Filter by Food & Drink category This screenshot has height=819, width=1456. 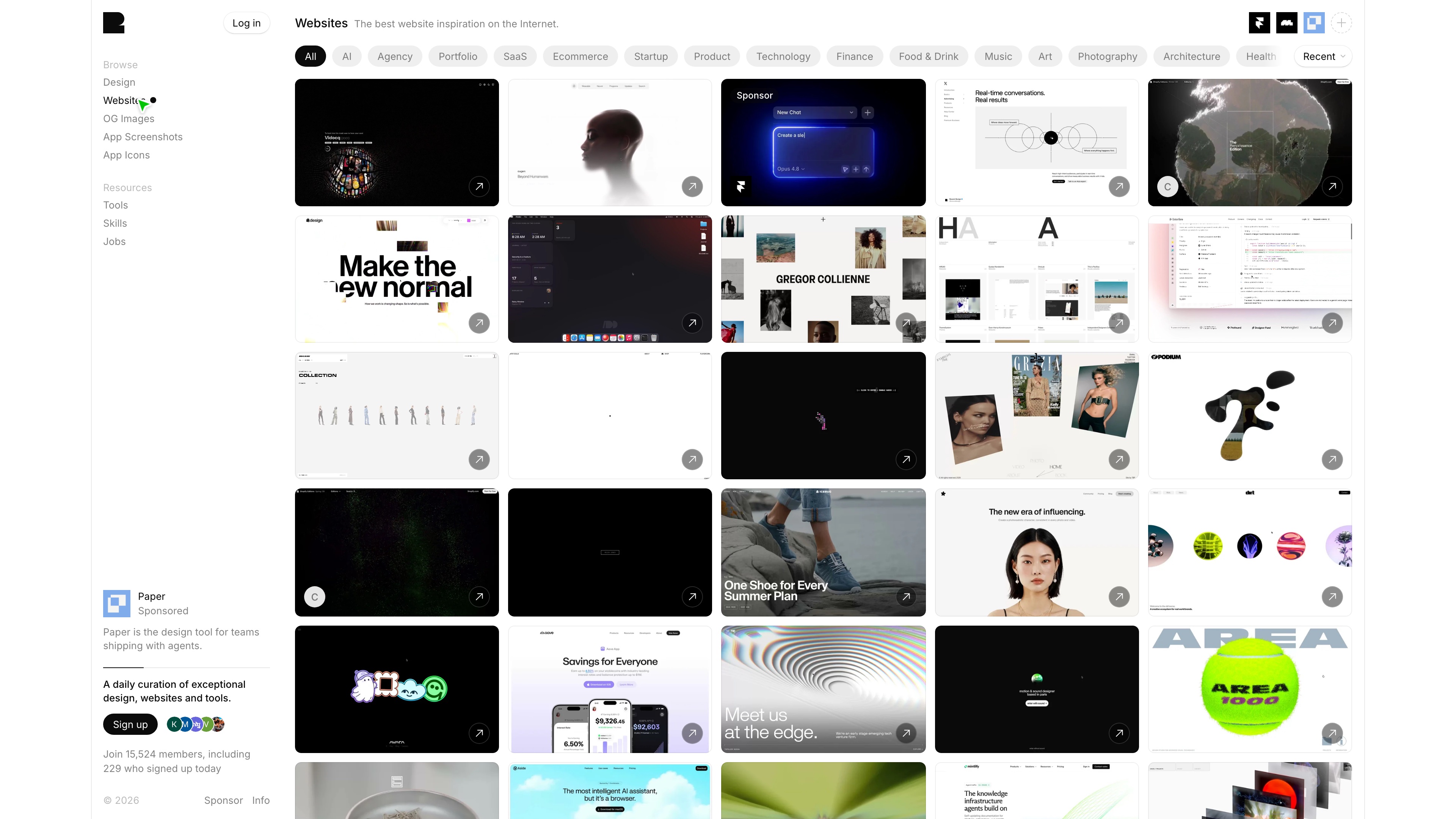pyautogui.click(x=929, y=56)
